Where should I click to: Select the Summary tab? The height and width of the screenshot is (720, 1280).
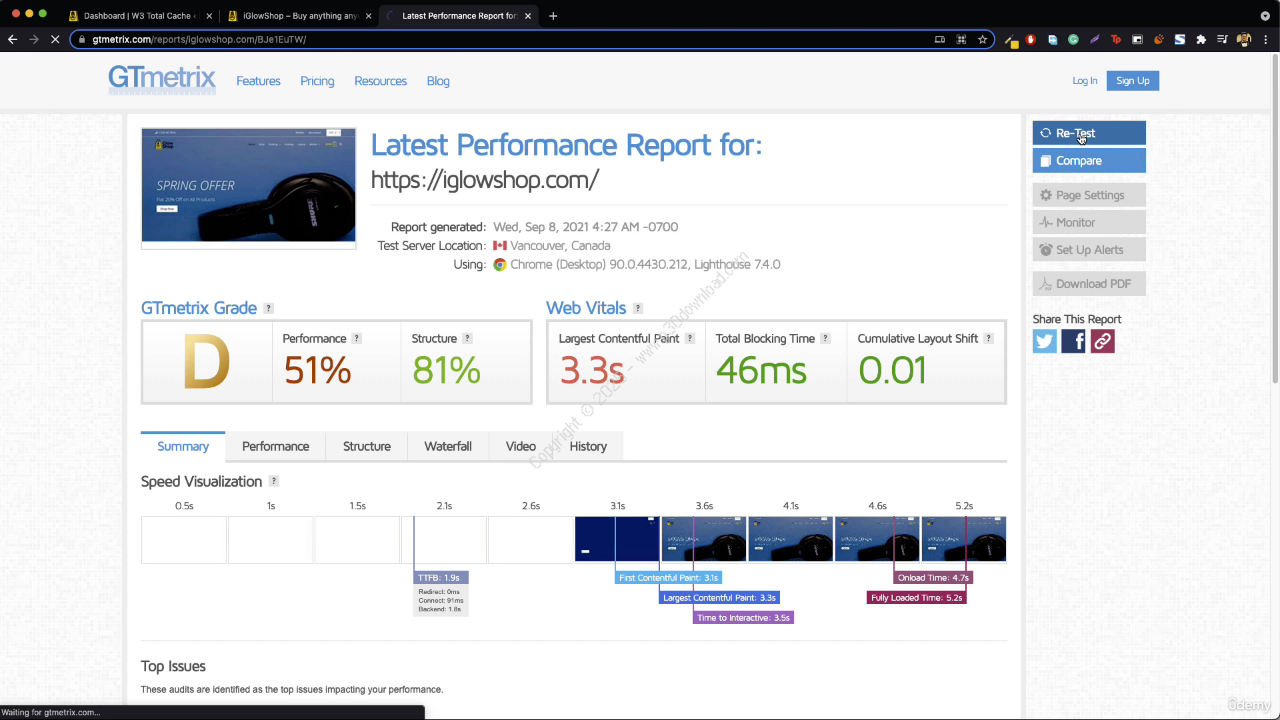click(x=183, y=446)
